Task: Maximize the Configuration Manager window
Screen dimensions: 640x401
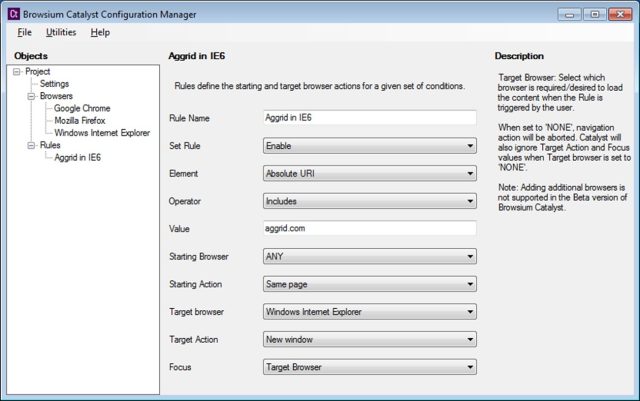Action: tap(595, 15)
